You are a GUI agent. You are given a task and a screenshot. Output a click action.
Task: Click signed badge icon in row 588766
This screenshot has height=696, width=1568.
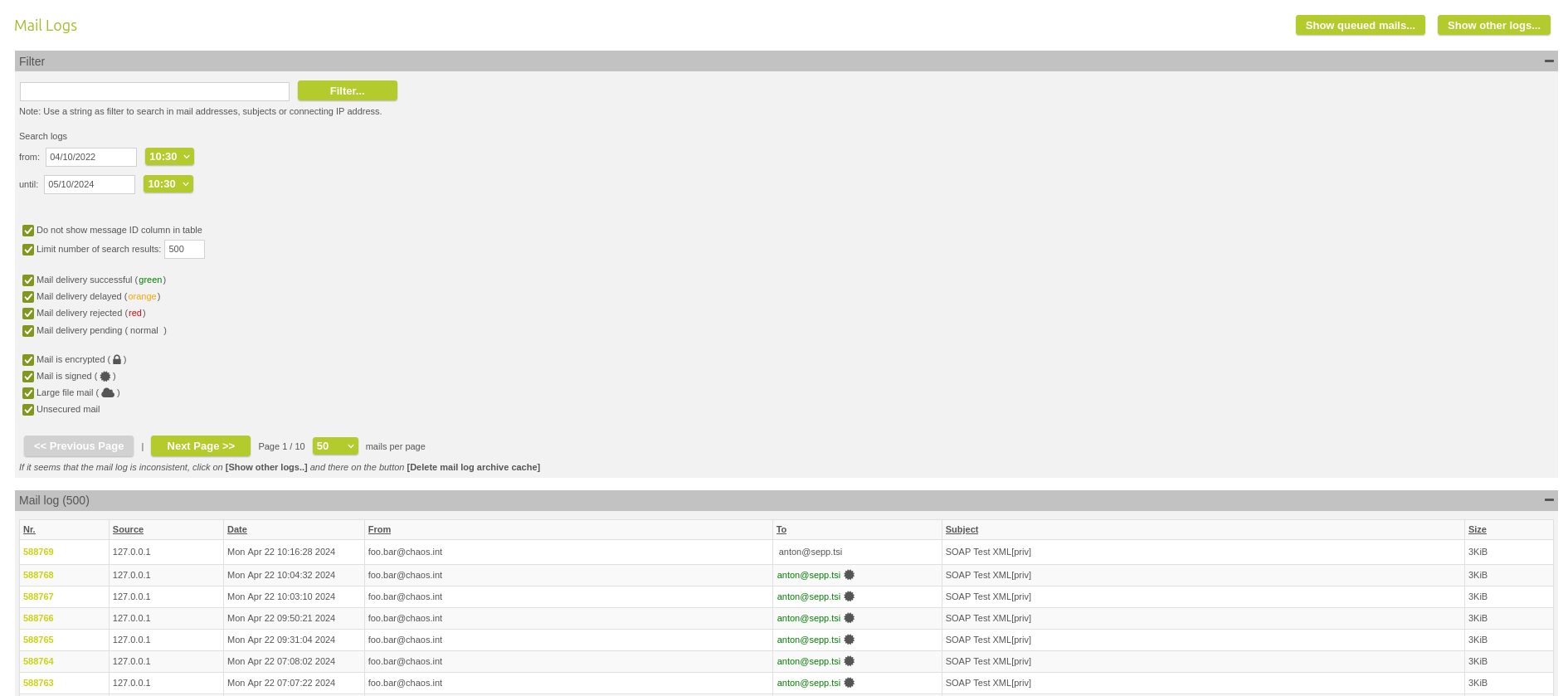[849, 618]
